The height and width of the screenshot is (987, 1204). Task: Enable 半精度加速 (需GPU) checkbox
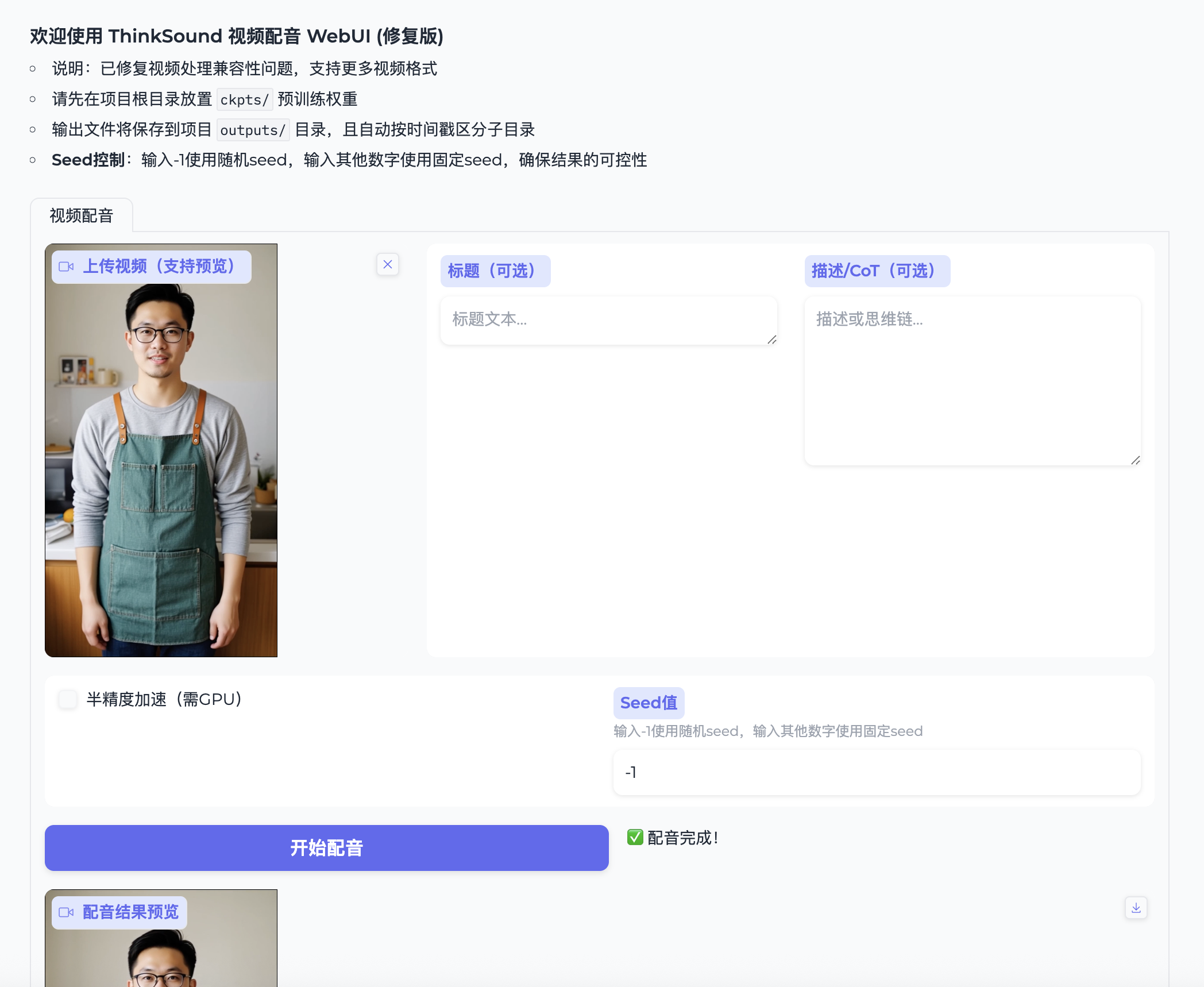(68, 699)
